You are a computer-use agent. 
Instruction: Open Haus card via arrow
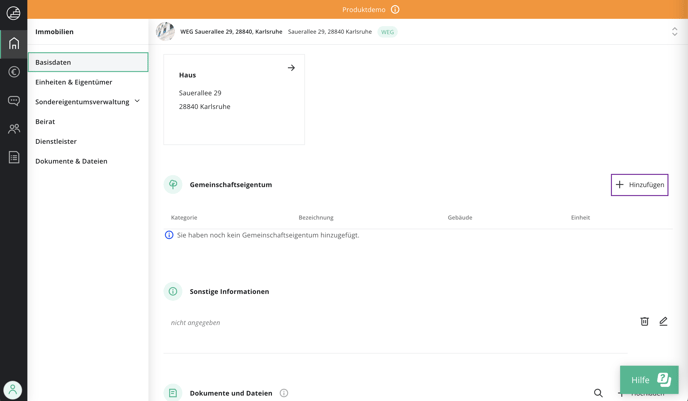(291, 68)
